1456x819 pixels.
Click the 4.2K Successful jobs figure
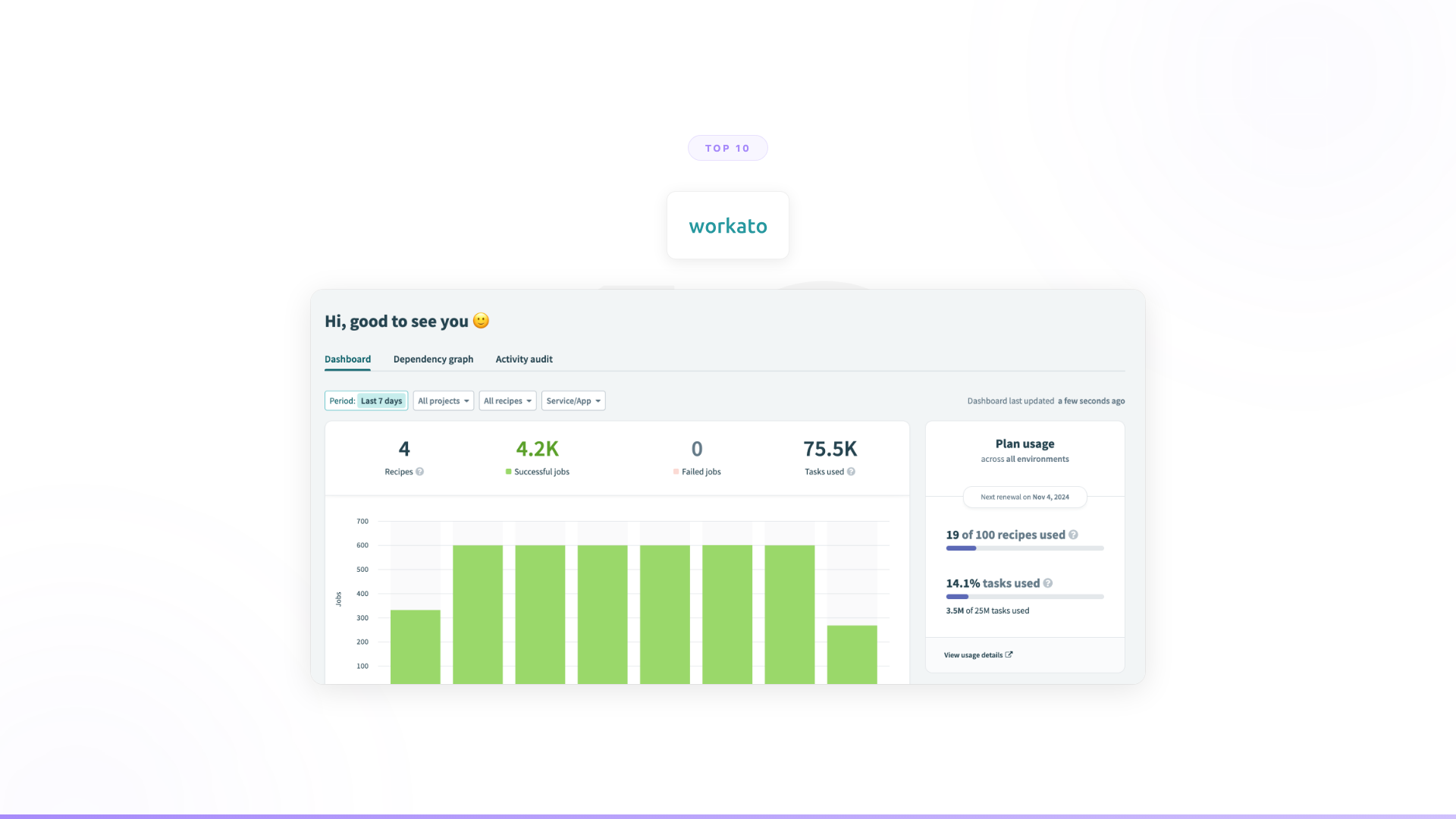click(538, 449)
